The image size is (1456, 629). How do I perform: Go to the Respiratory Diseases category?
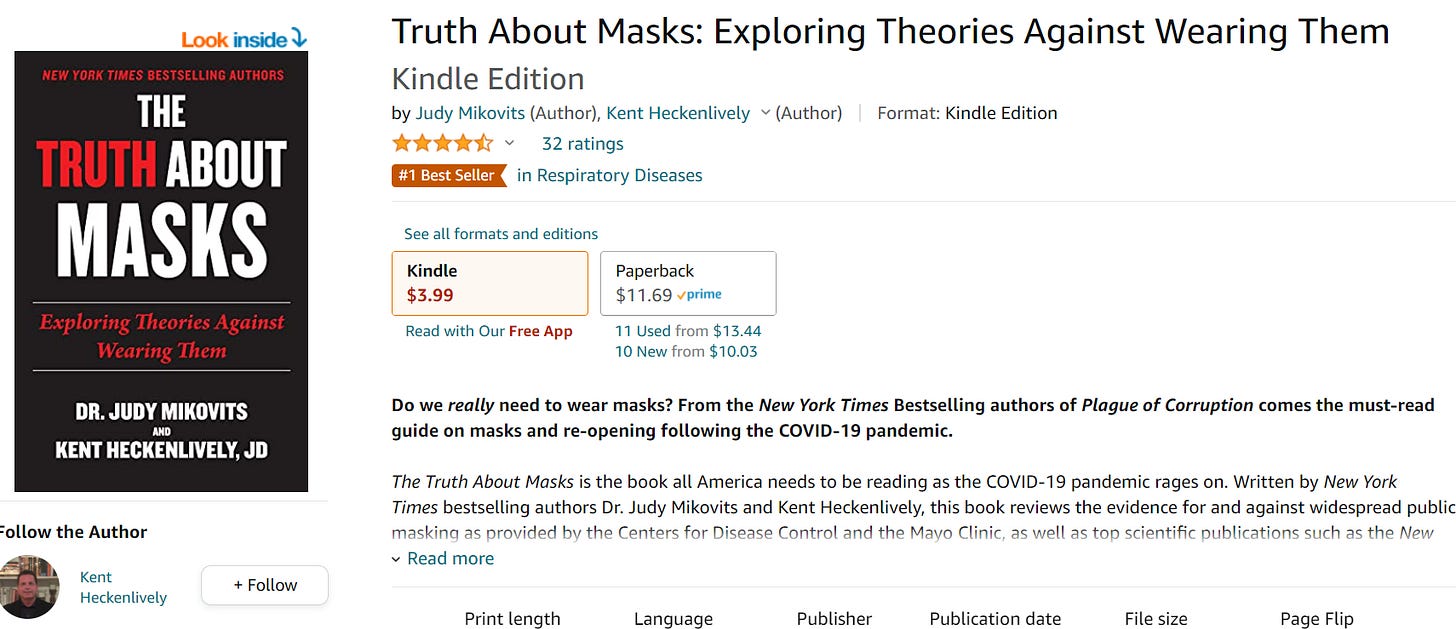(x=610, y=175)
